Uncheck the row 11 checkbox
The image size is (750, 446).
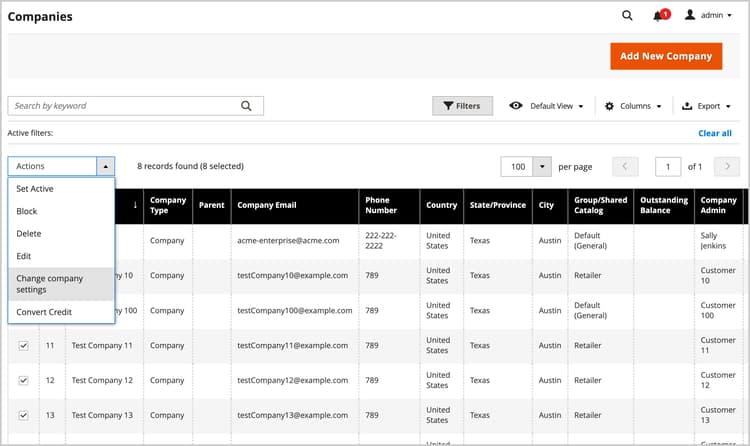point(24,345)
